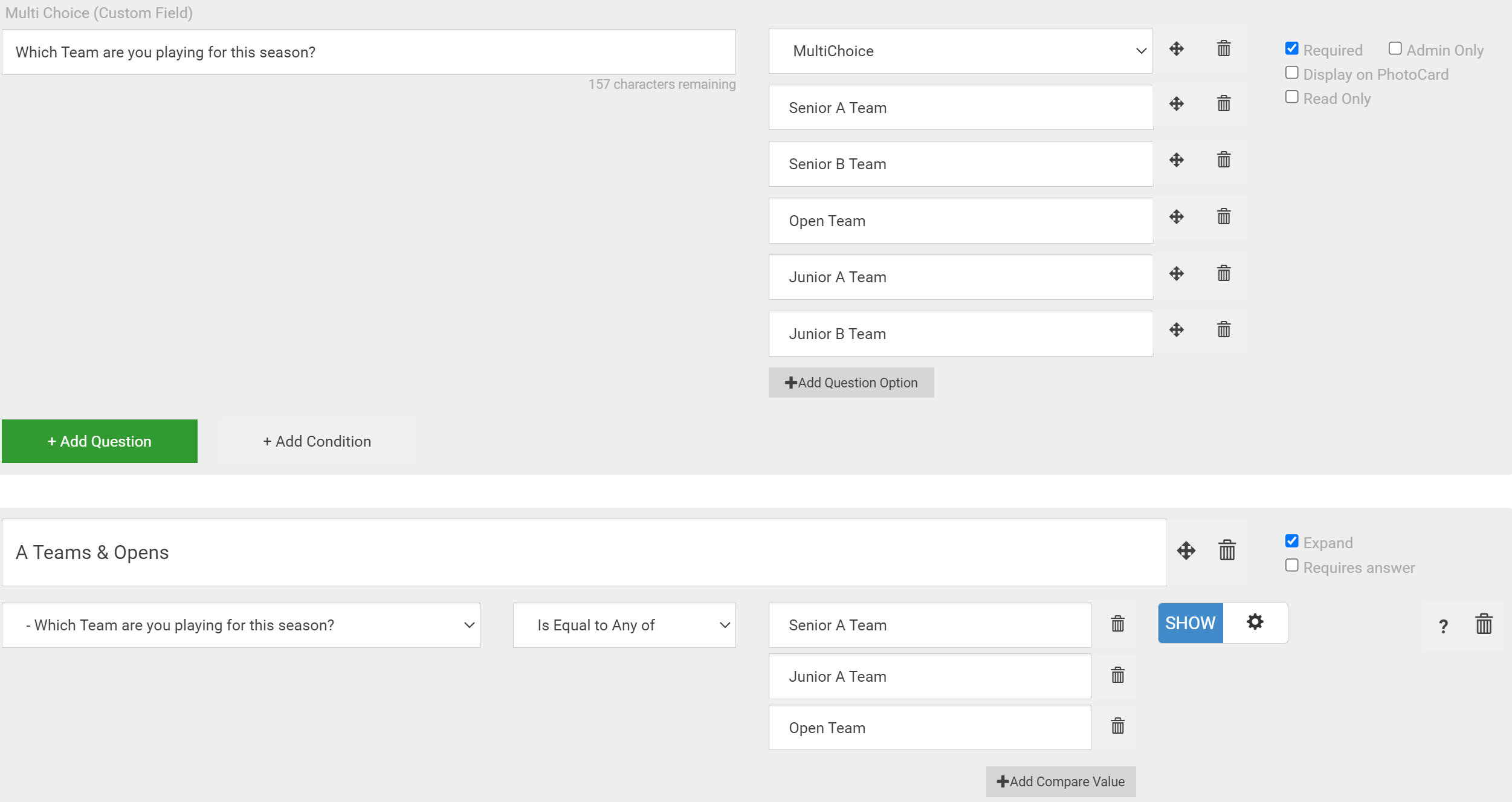The height and width of the screenshot is (802, 1512).
Task: Open the MultiChoice question type dropdown
Action: [x=960, y=51]
